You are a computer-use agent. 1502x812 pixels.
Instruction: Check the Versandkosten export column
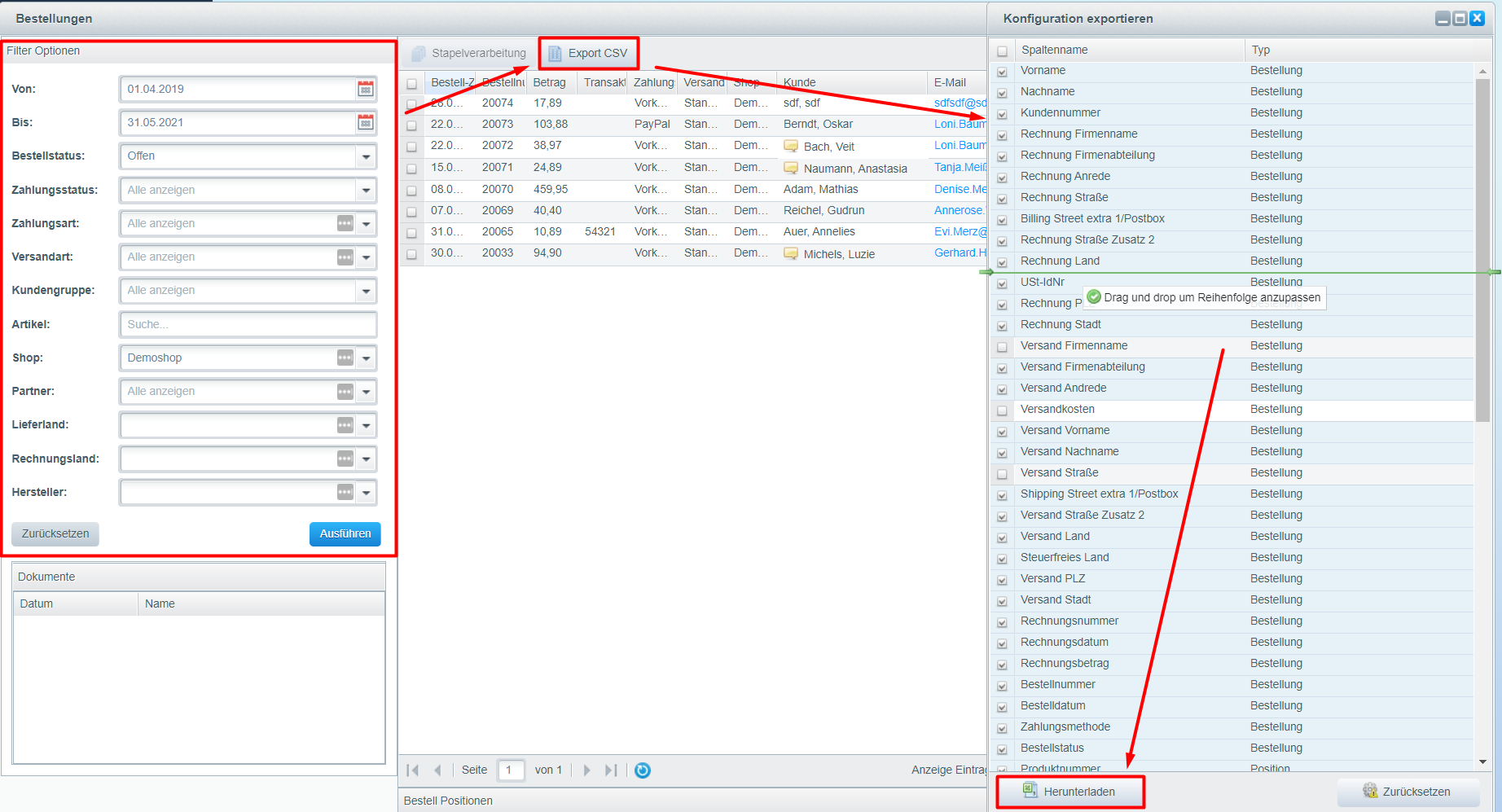coord(1002,410)
